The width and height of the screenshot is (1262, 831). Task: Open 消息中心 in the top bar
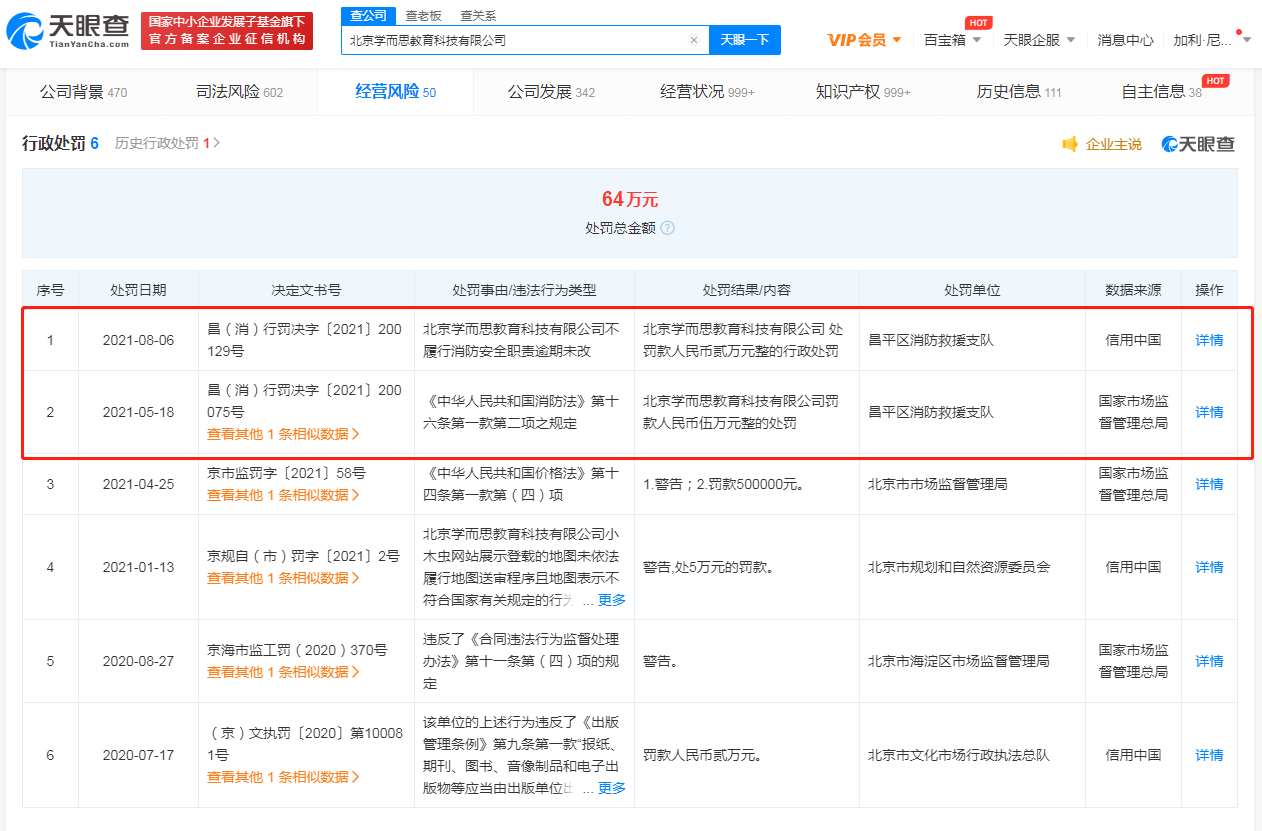coord(1125,40)
